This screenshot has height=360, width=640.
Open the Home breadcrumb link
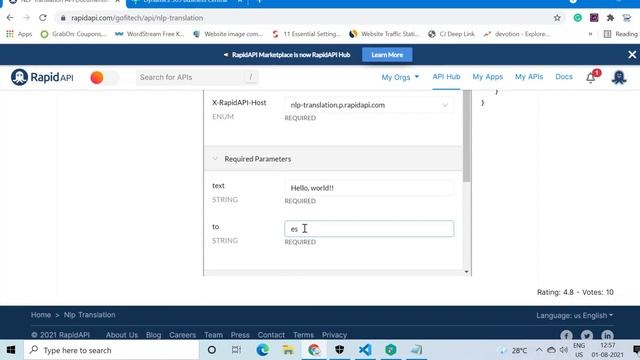41,315
